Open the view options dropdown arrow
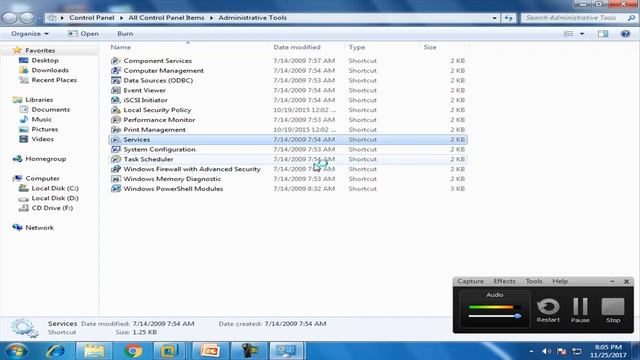Screen dimensions: 640x360 click(x=582, y=34)
